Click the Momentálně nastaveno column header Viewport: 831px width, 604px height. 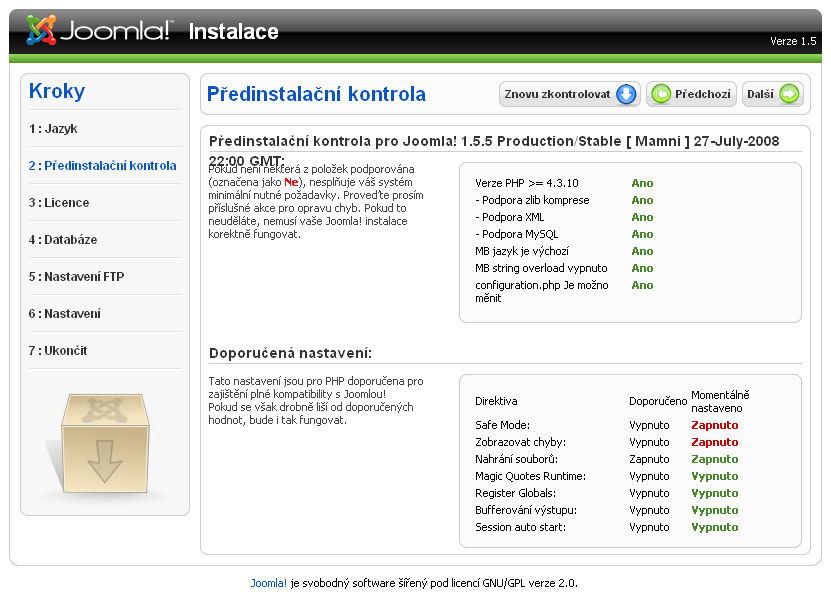(x=720, y=402)
